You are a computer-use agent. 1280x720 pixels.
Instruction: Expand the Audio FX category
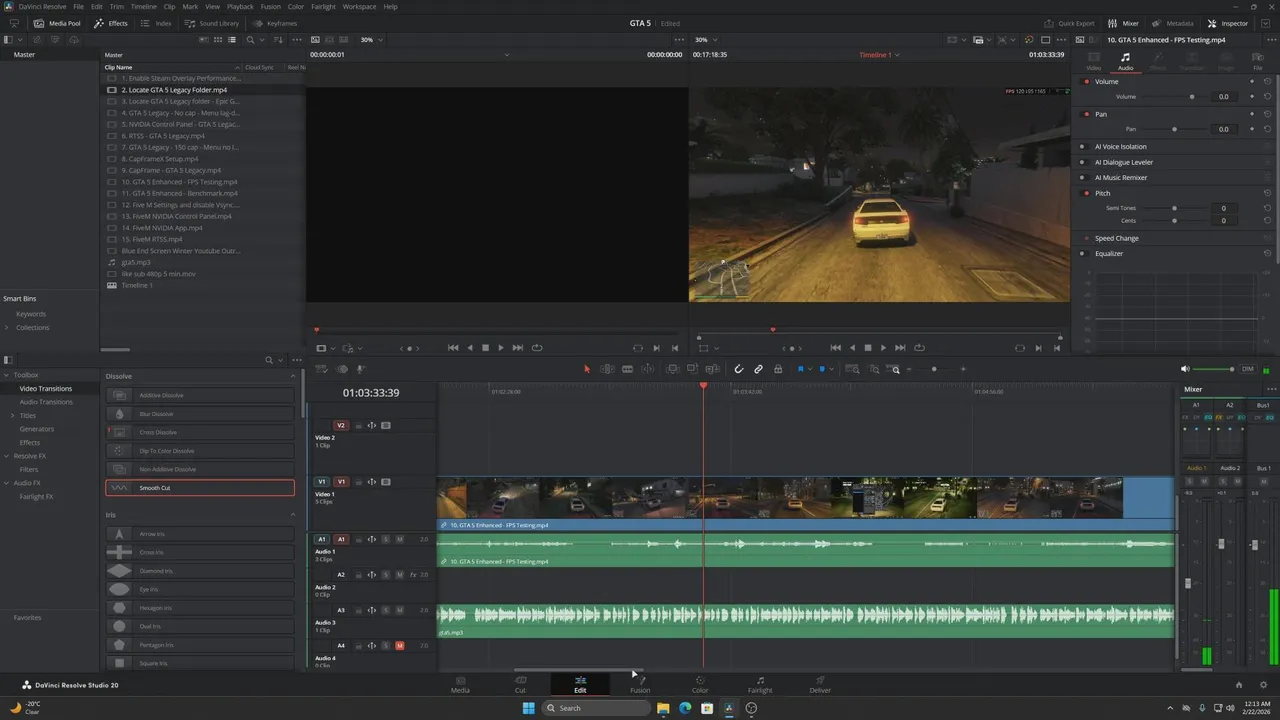[x=6, y=483]
